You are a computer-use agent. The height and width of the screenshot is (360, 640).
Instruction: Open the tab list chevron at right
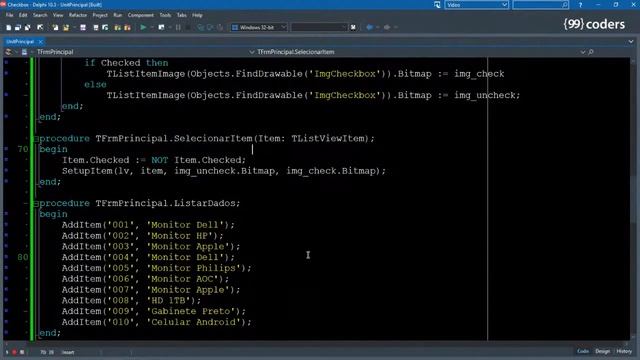coord(631,41)
